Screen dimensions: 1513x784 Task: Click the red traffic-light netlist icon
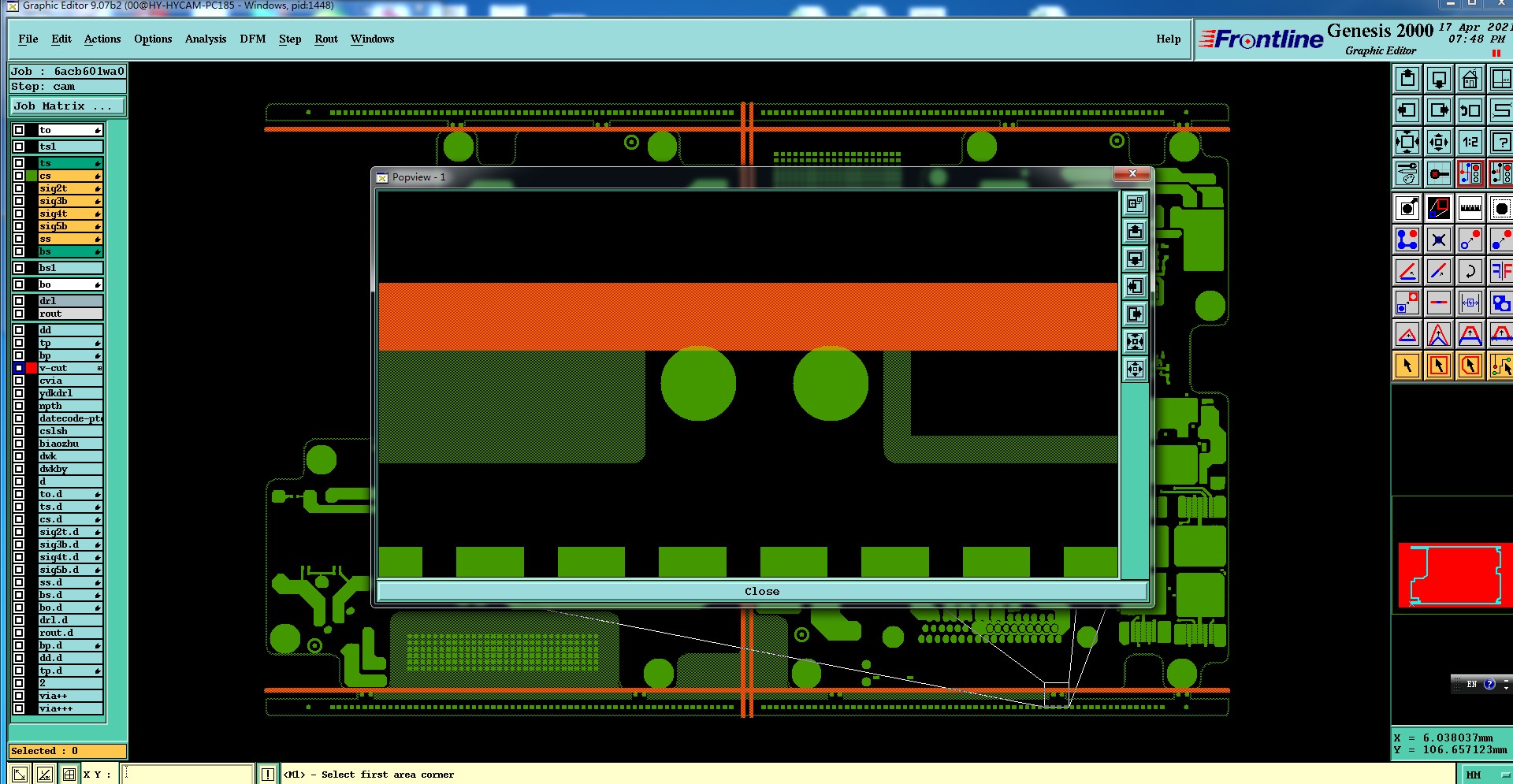(x=1470, y=173)
